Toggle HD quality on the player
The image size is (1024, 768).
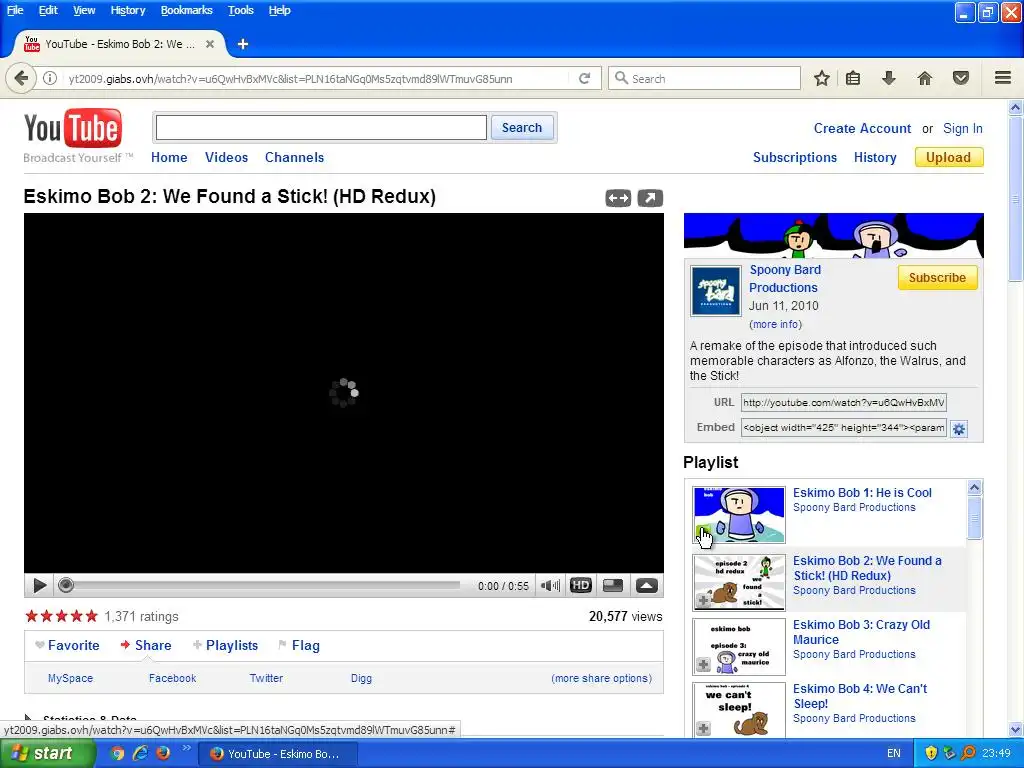[581, 585]
